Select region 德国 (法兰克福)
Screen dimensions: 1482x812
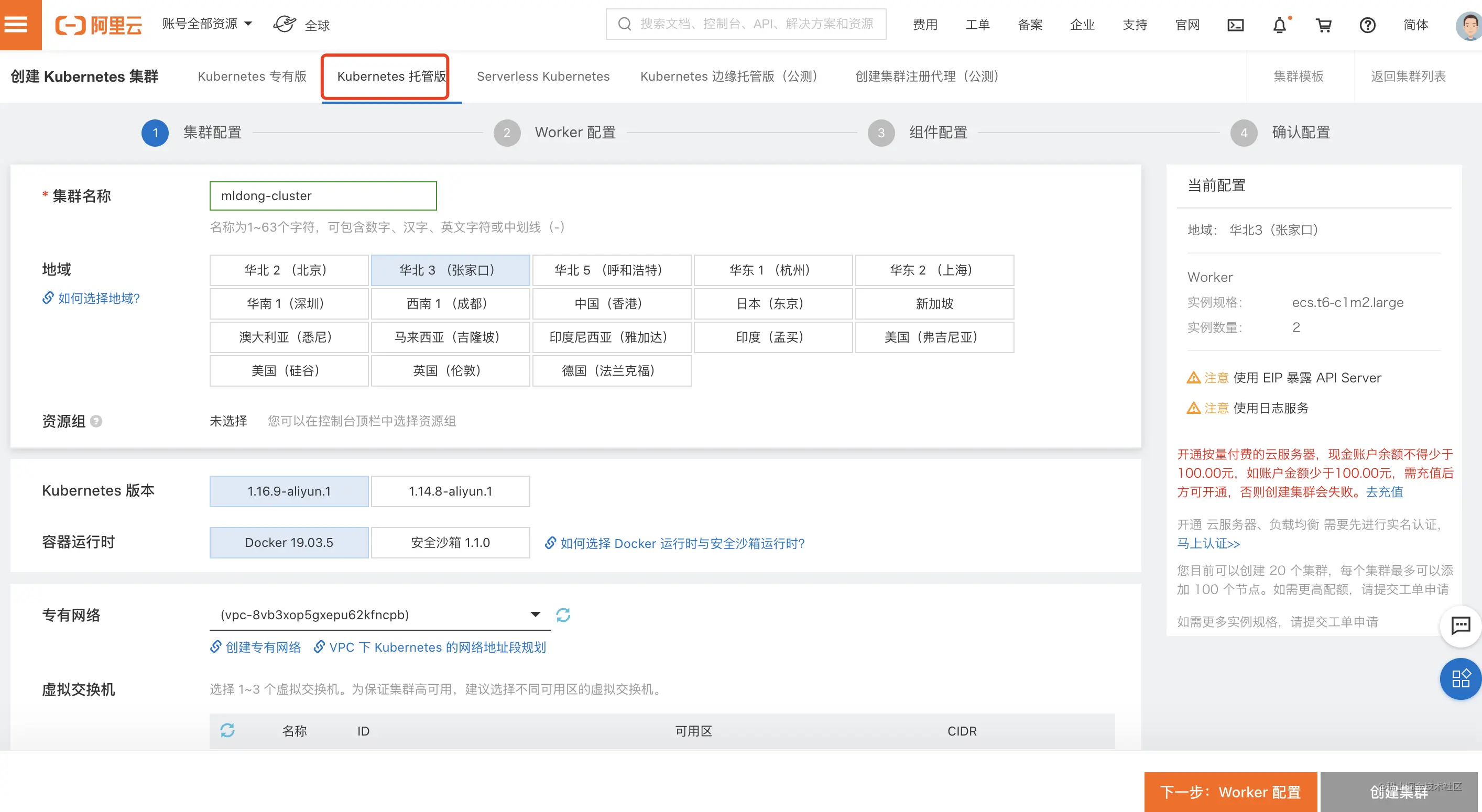coord(612,371)
